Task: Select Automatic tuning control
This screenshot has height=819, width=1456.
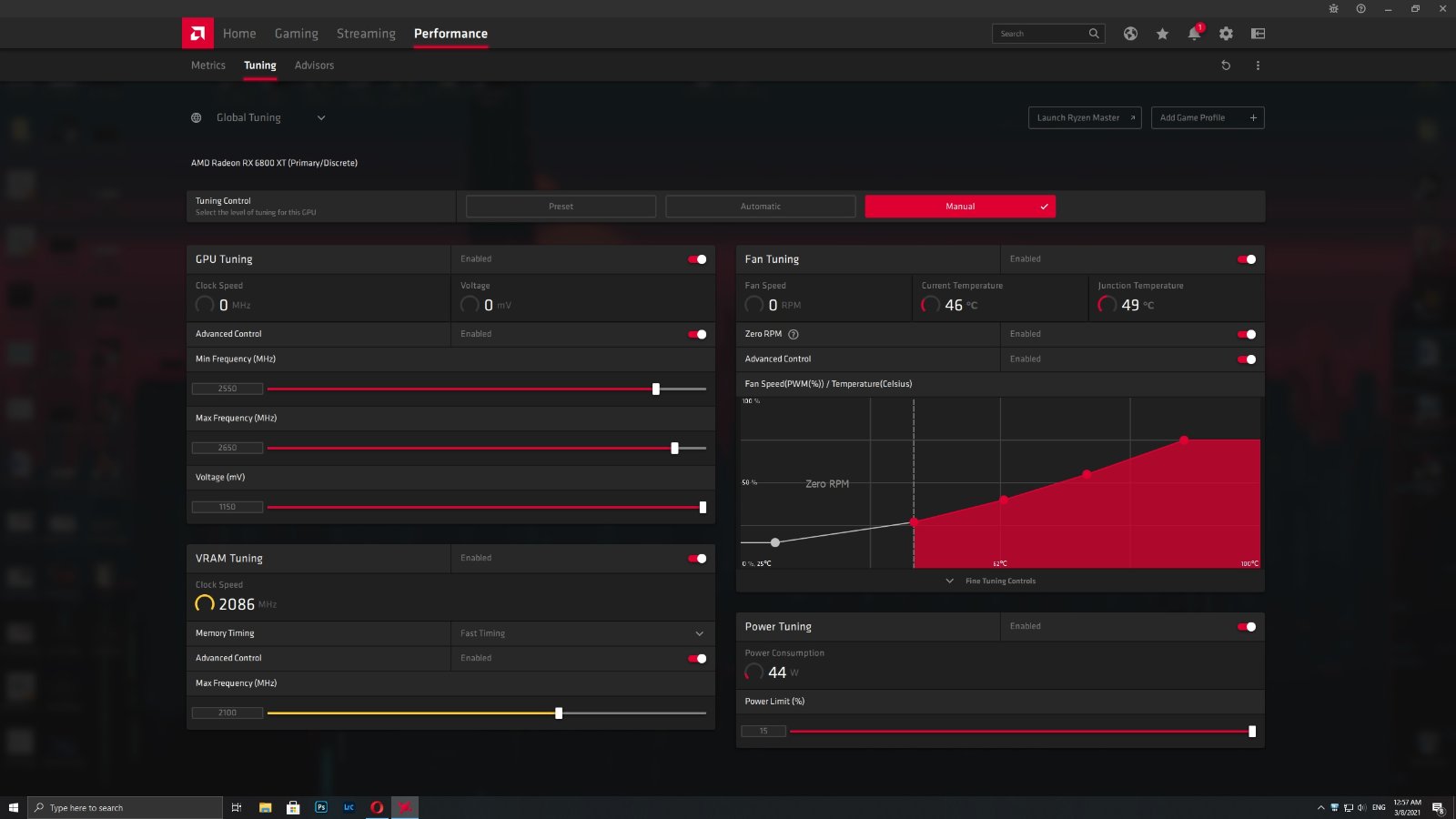Action: (x=760, y=207)
